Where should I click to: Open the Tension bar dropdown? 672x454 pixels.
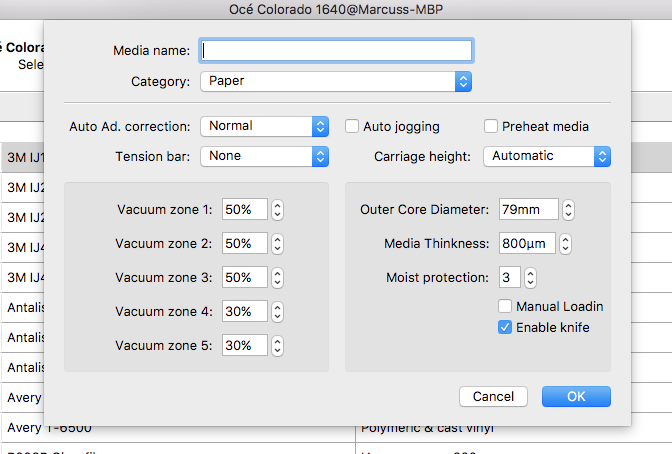[x=264, y=156]
